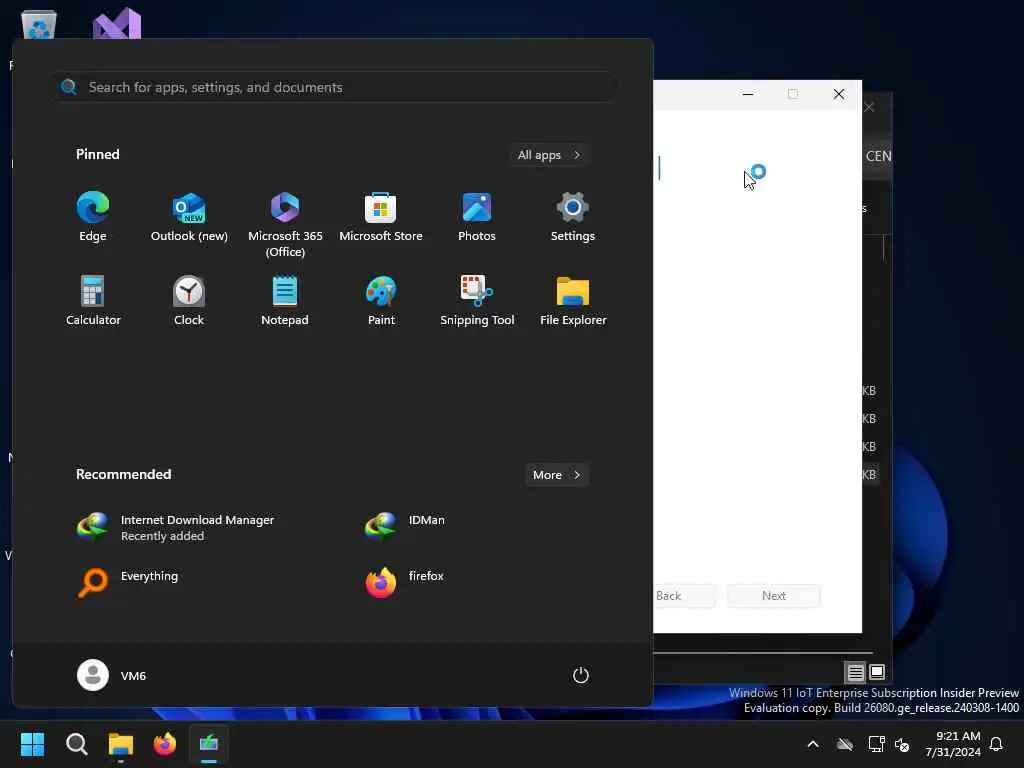
Task: Open Microsoft Store pinned app
Action: [x=381, y=217]
